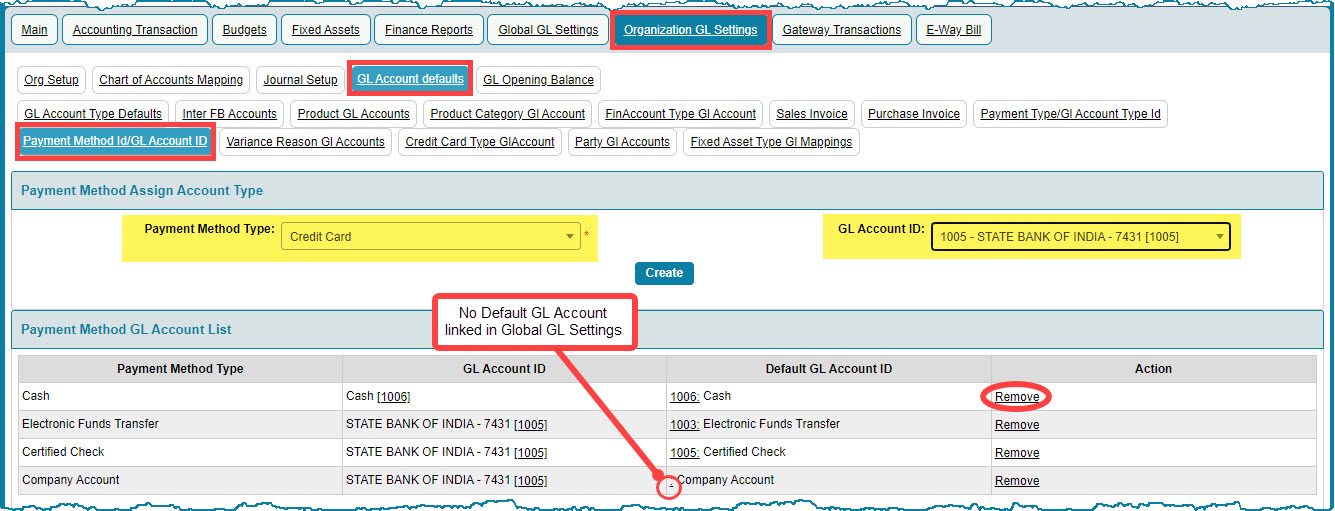The height and width of the screenshot is (511, 1335).
Task: Switch to Global GL Settings tab
Action: [x=548, y=30]
